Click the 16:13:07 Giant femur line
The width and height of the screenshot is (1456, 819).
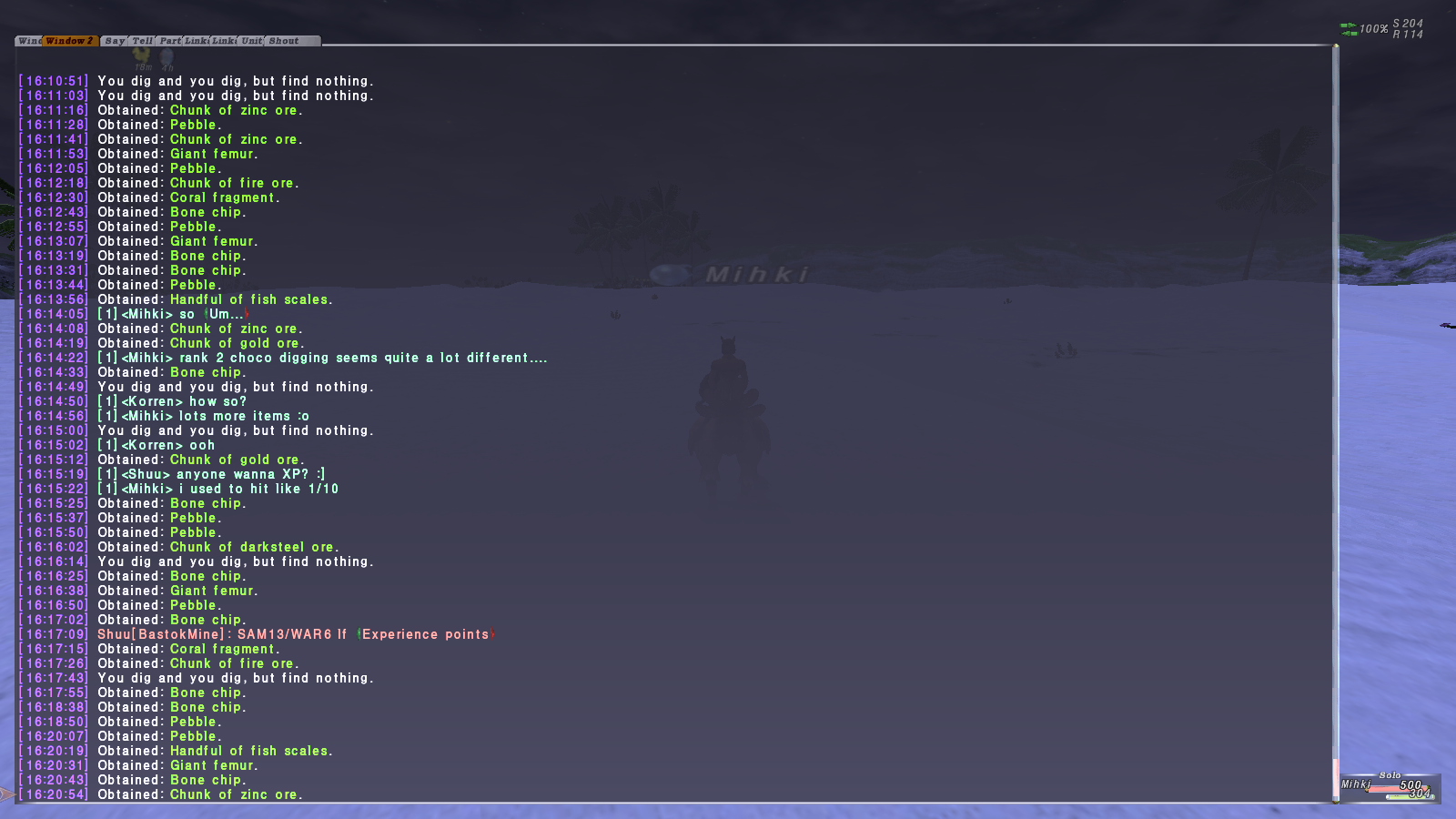(x=138, y=241)
